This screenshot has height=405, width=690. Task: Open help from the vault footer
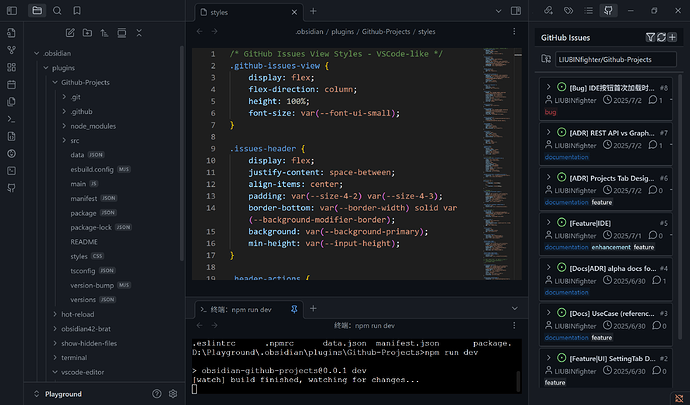pos(157,394)
